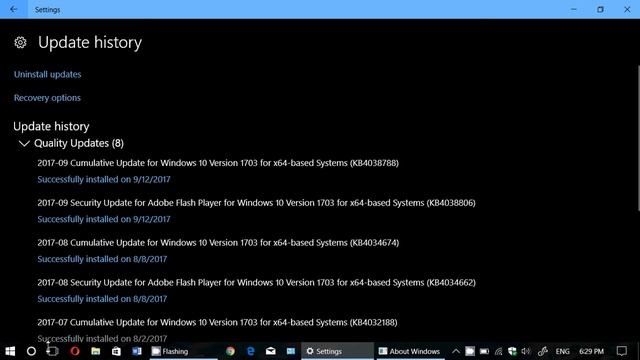Switch ENG input language indicator
Image resolution: width=640 pixels, height=360 pixels.
(x=562, y=351)
